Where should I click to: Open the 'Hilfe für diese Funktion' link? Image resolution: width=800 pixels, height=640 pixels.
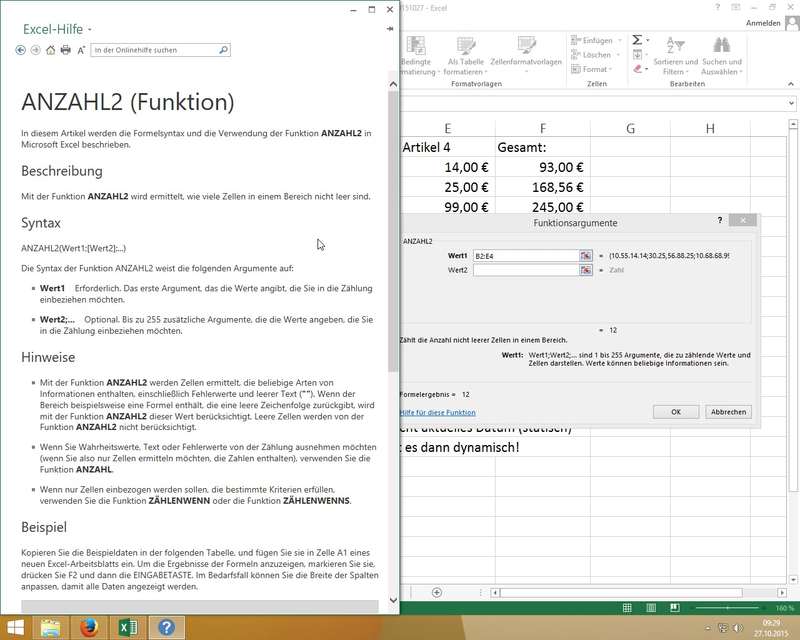click(438, 412)
